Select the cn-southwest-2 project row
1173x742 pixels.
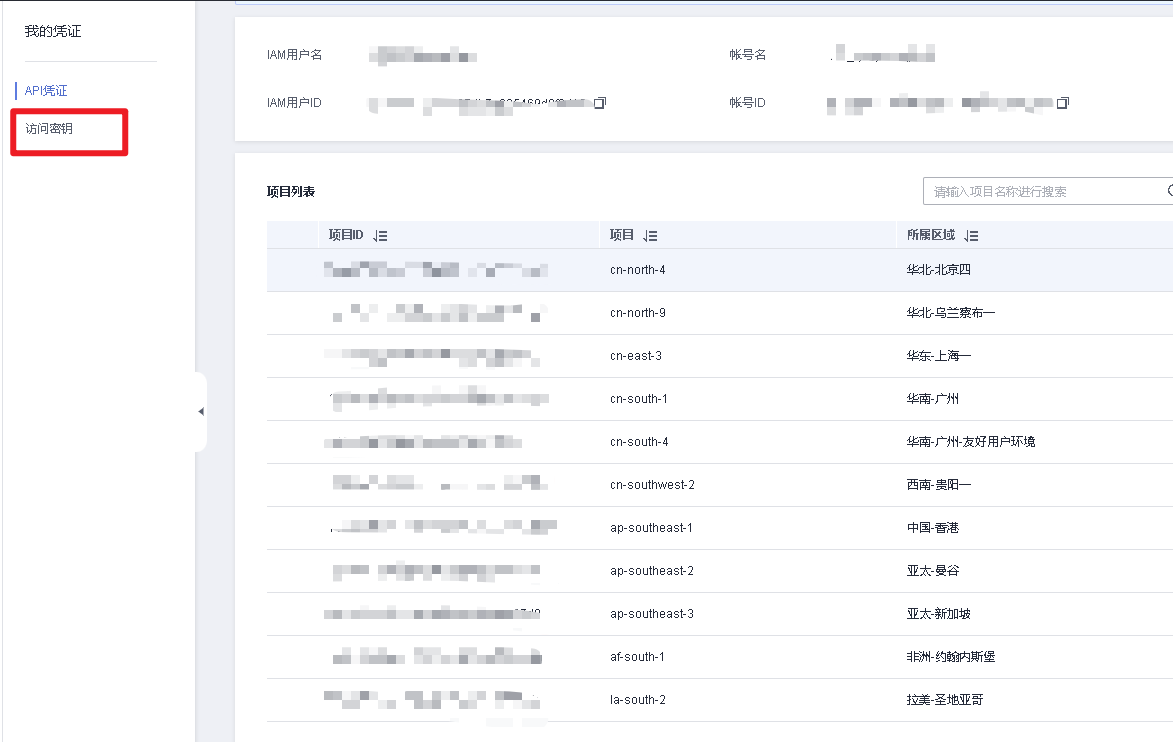click(651, 485)
